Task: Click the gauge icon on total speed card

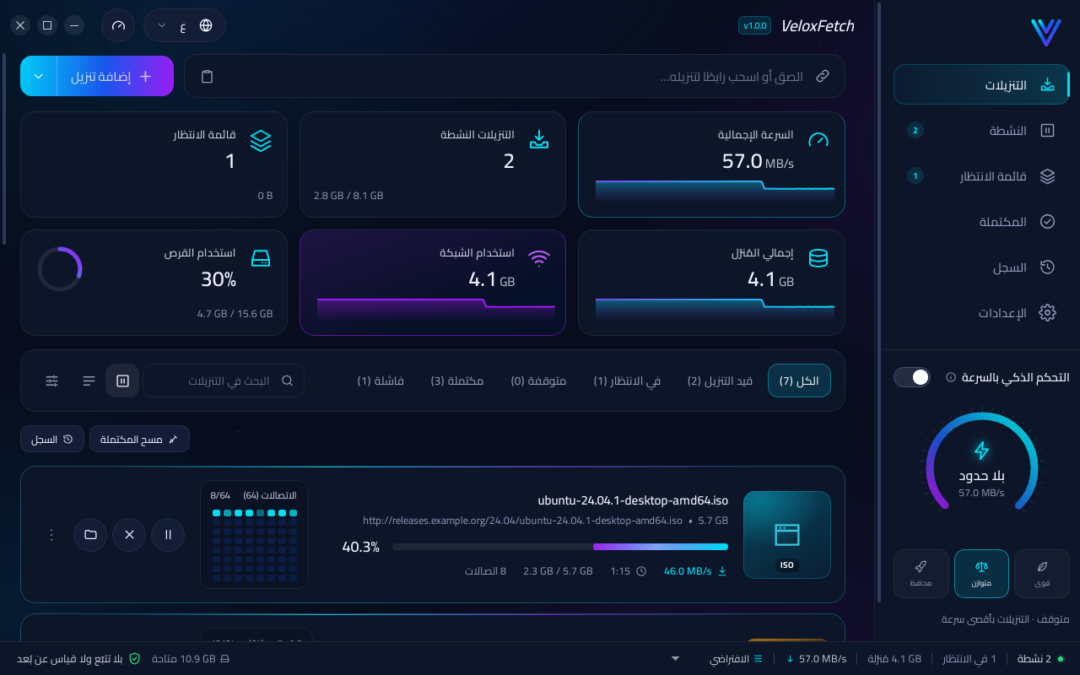Action: (818, 140)
